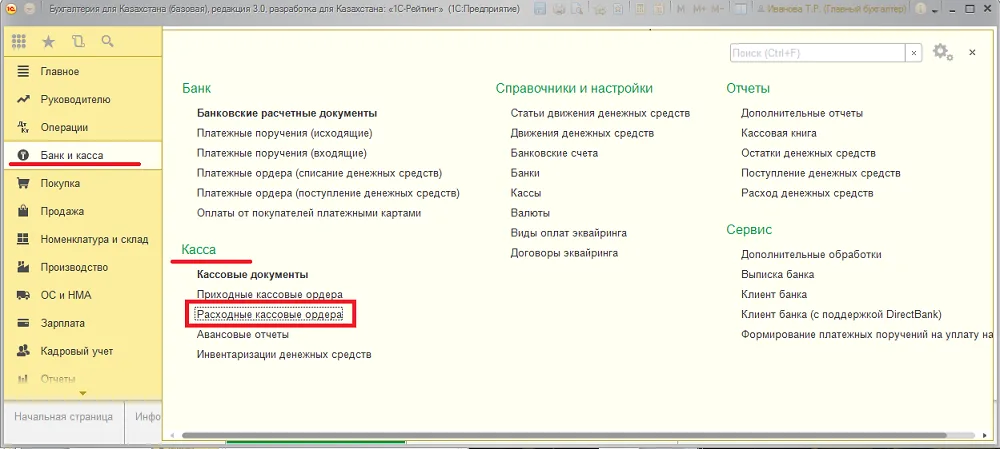Open Дополнительные обработки
The height and width of the screenshot is (449, 1000).
811,254
